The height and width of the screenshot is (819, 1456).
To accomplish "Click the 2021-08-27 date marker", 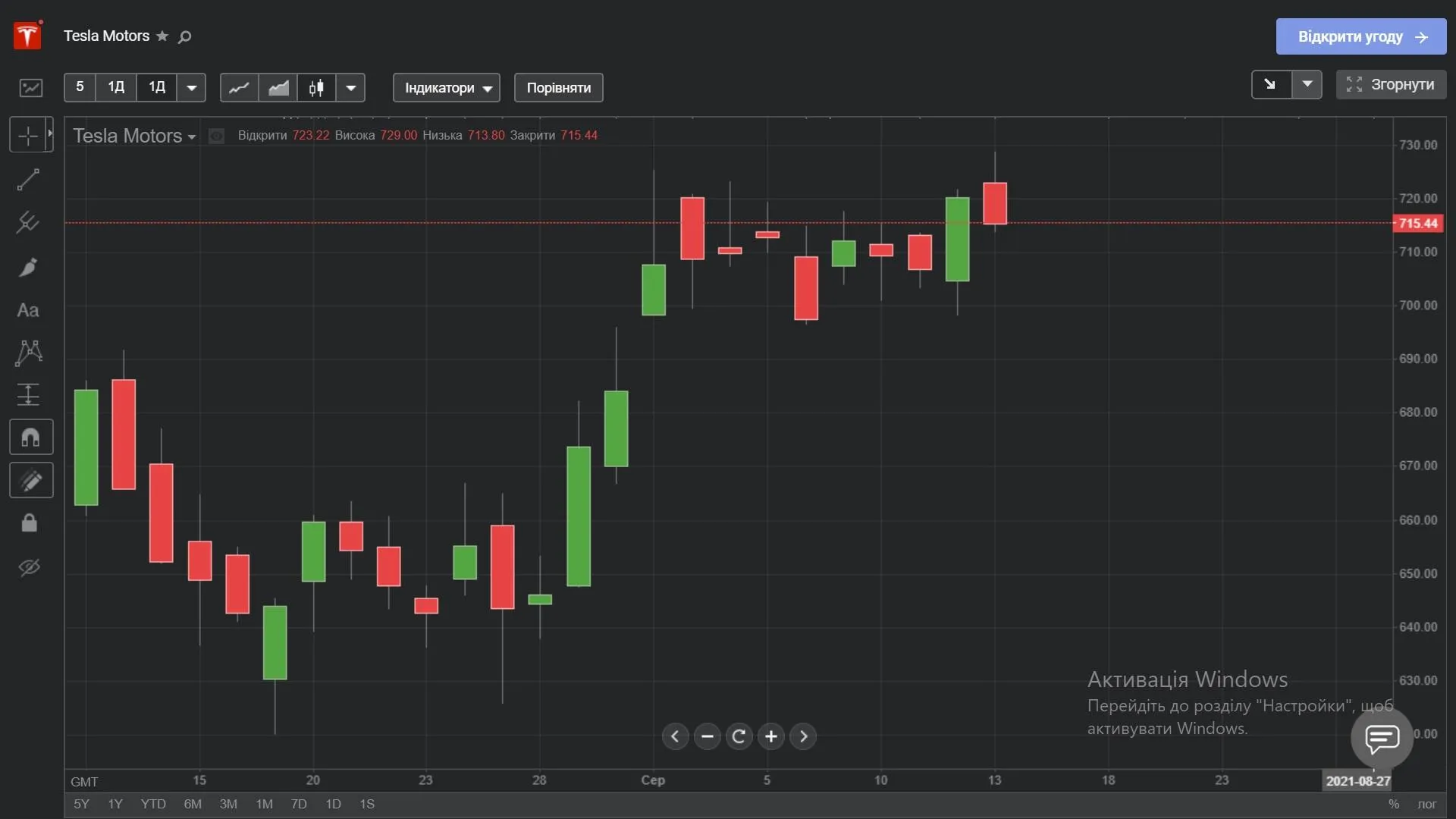I will (1357, 781).
